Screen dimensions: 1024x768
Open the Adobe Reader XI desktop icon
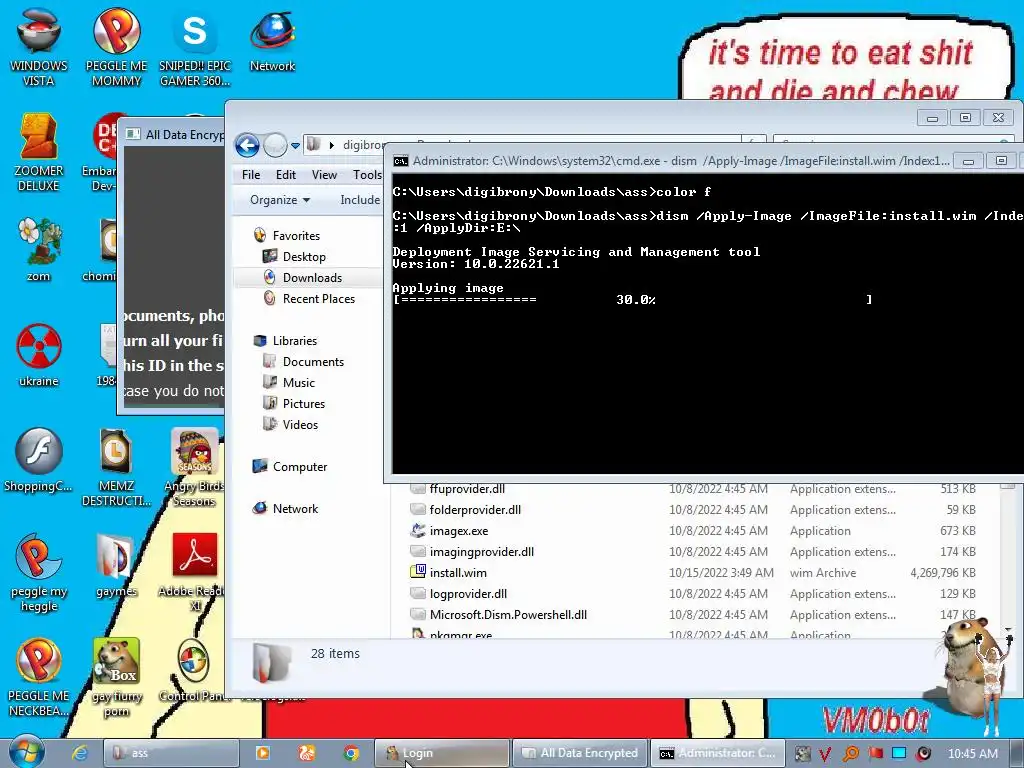[x=195, y=572]
